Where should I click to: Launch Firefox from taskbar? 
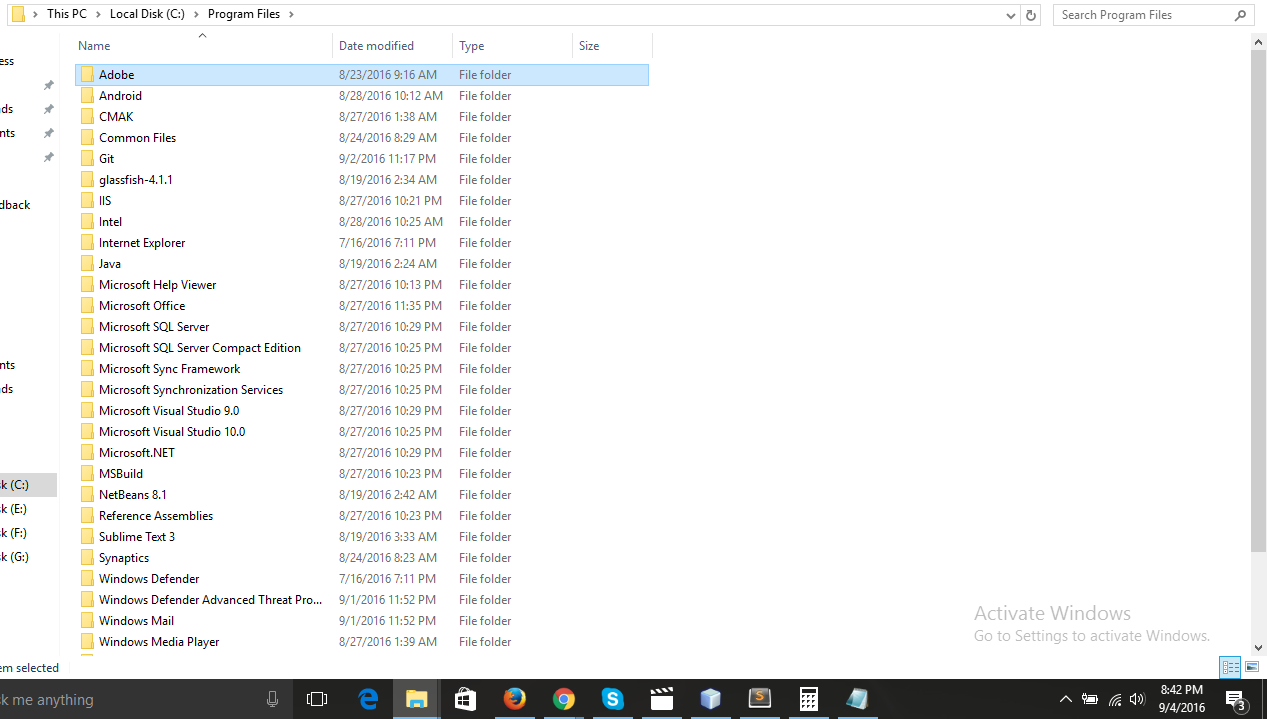(515, 699)
